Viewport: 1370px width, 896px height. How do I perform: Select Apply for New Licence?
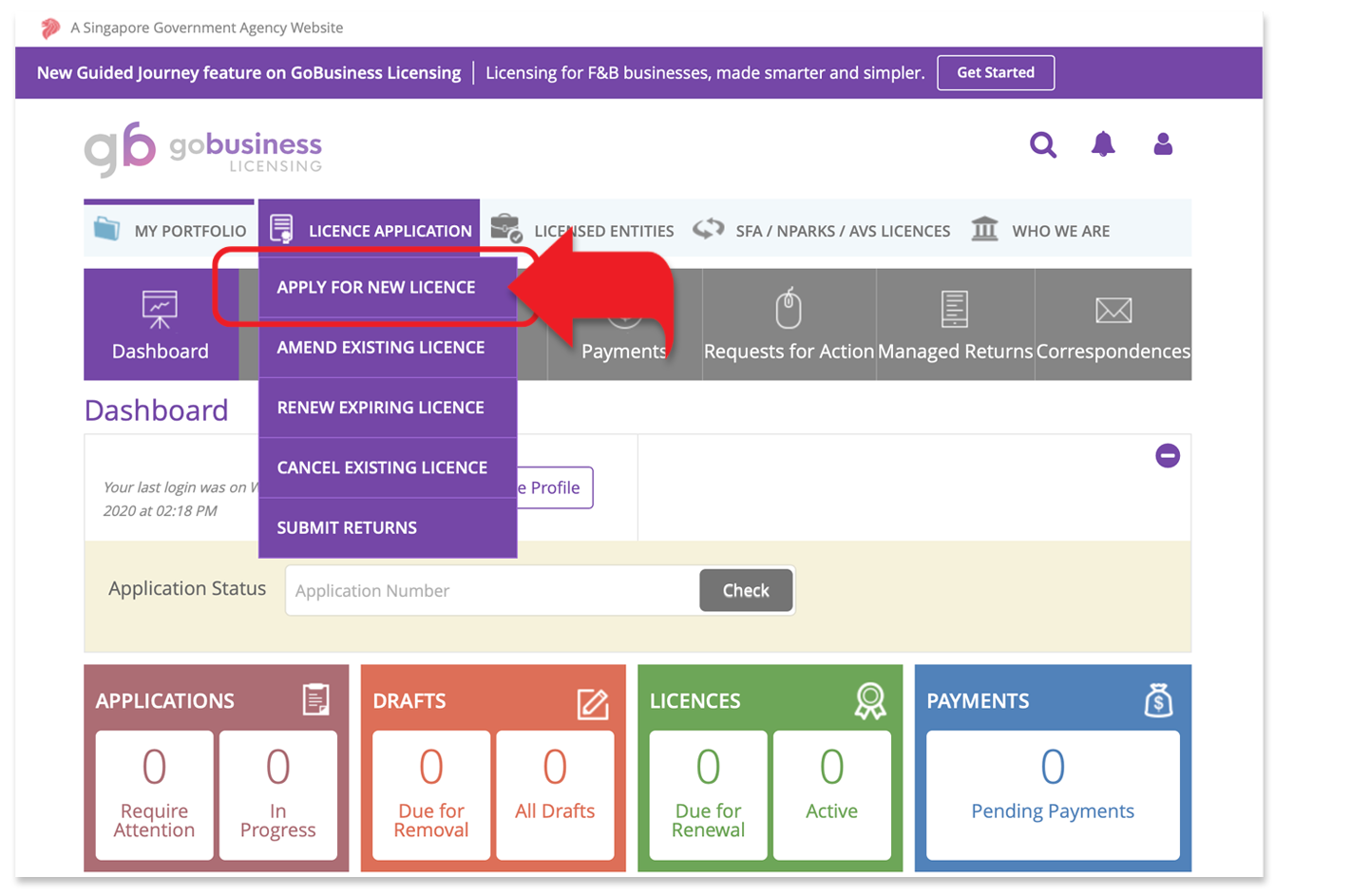coord(388,287)
